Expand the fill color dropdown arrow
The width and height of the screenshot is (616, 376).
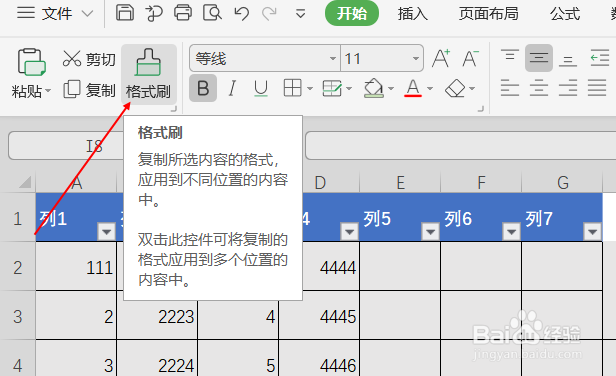click(391, 88)
